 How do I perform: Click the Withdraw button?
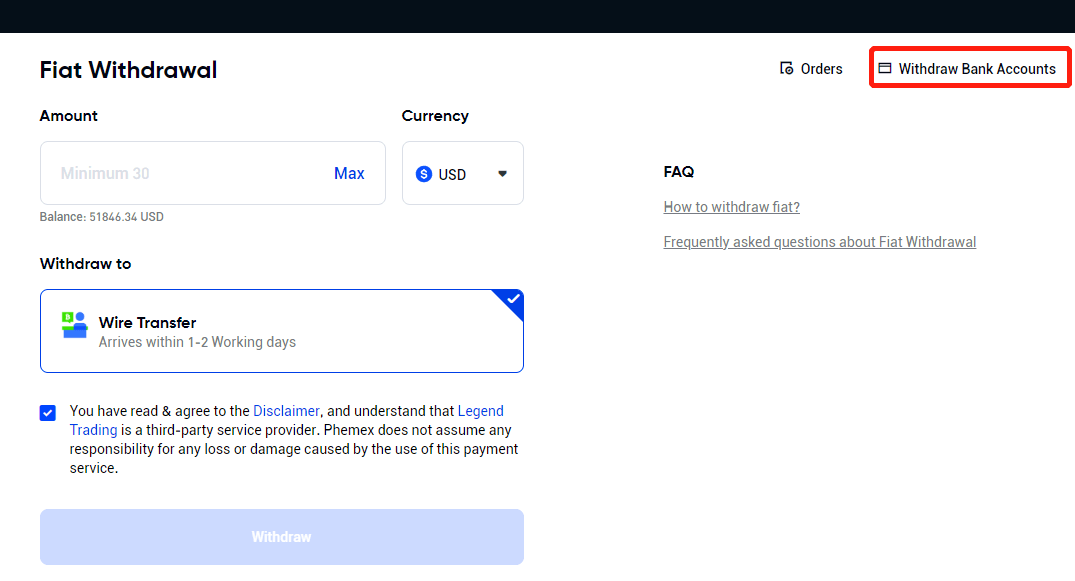coord(282,537)
